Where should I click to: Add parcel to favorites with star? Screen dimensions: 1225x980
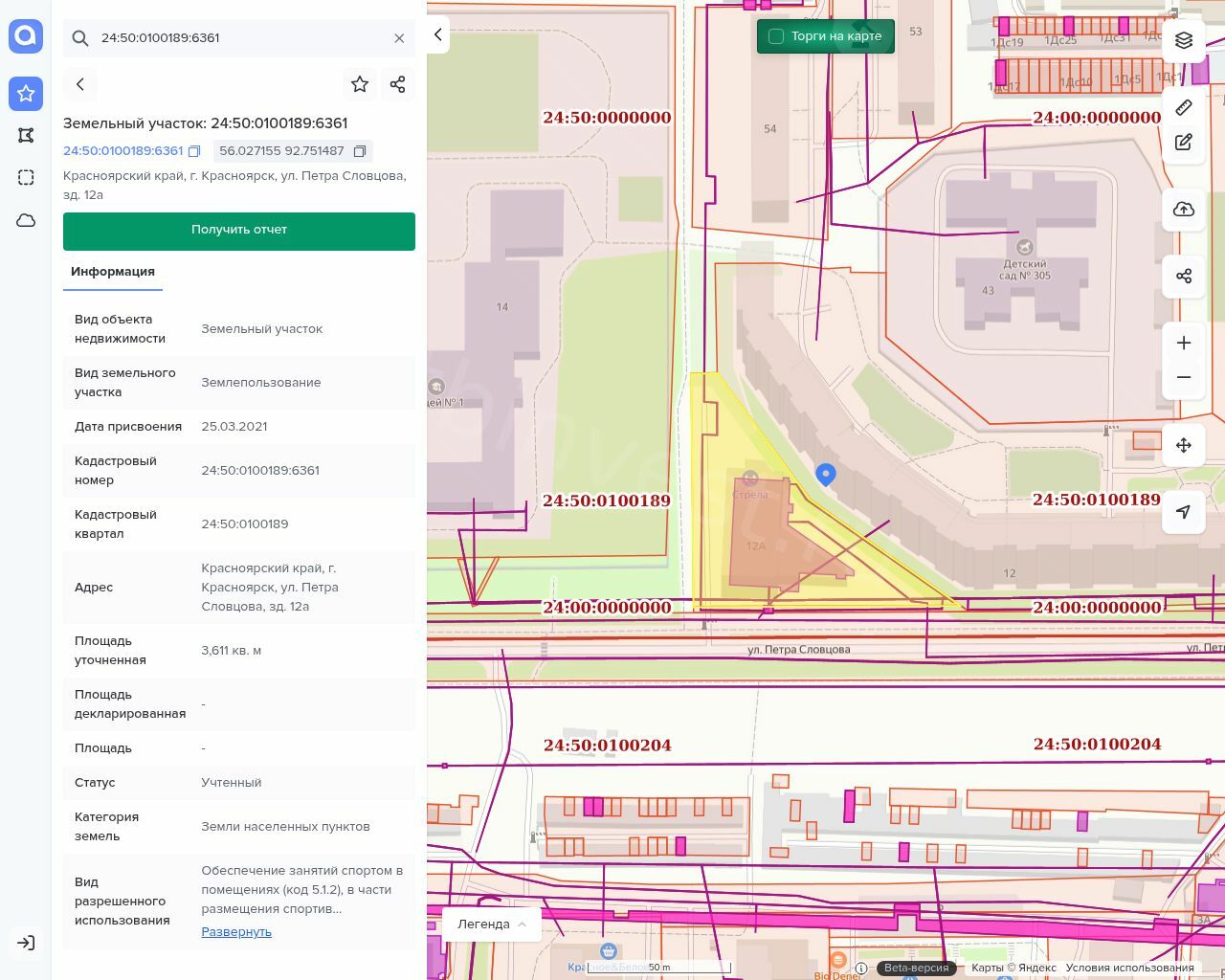click(x=360, y=84)
